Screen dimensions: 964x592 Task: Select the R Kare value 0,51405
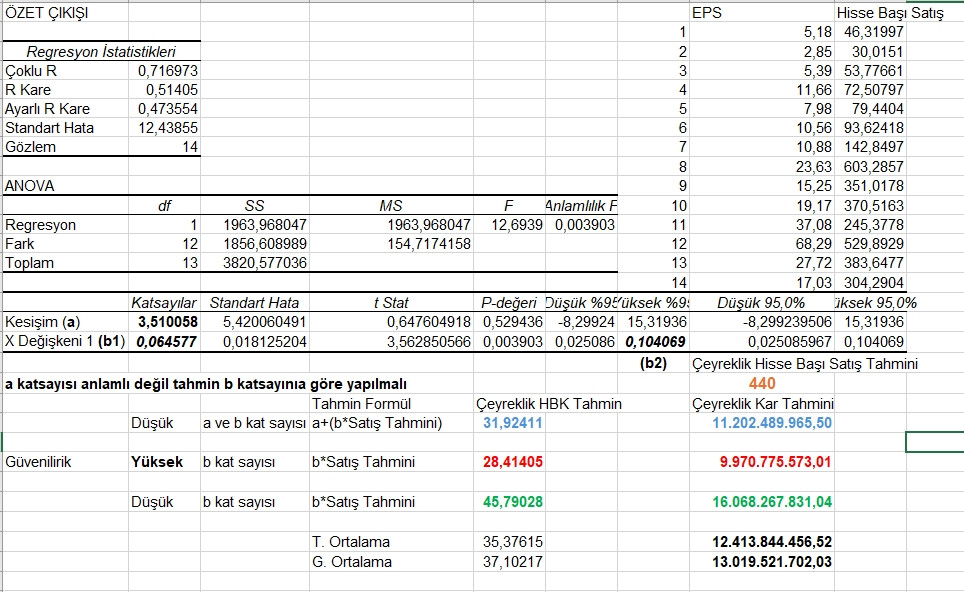[172, 90]
